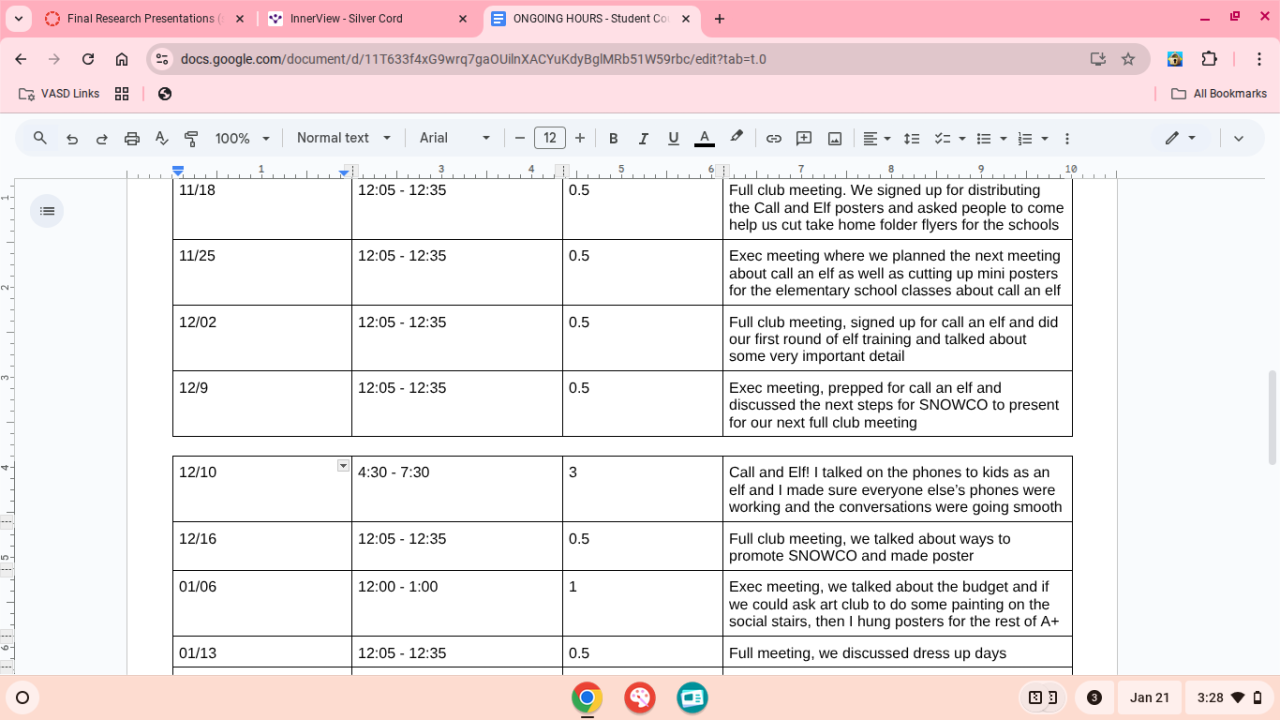Open the ChromeOS launcher

(x=22, y=697)
